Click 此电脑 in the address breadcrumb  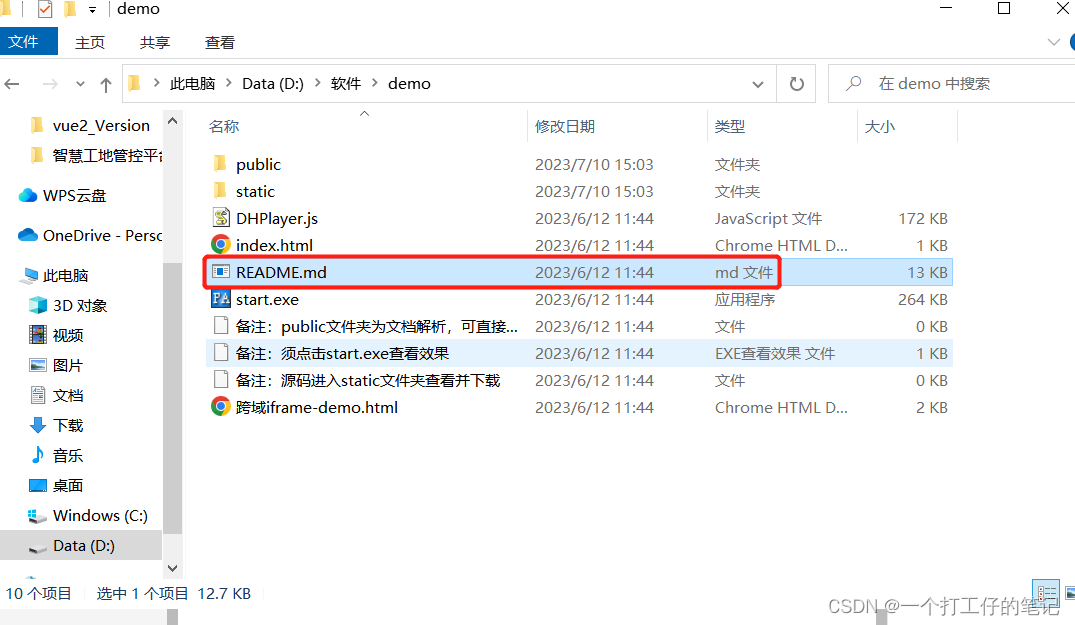(193, 84)
